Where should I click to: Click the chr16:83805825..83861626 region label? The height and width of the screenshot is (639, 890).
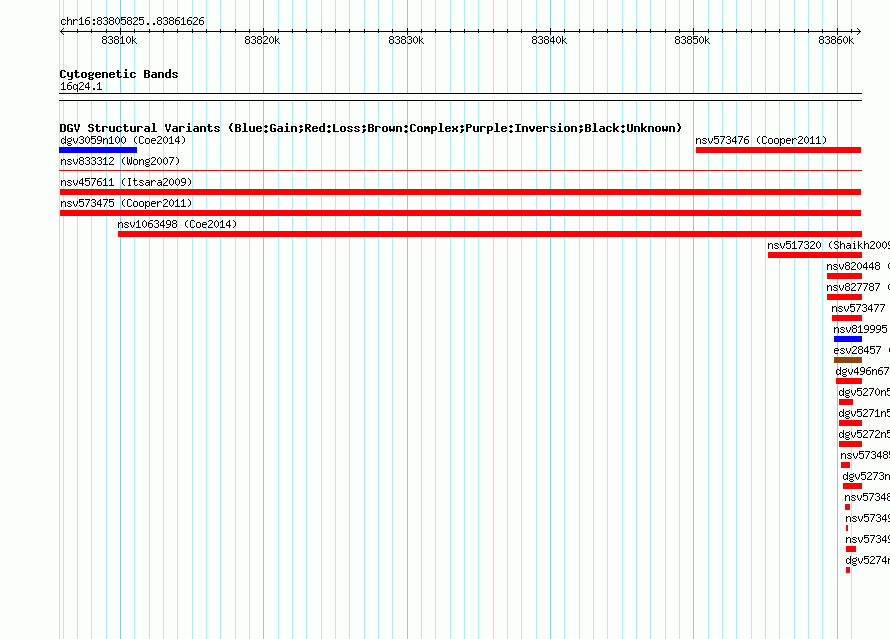[132, 21]
